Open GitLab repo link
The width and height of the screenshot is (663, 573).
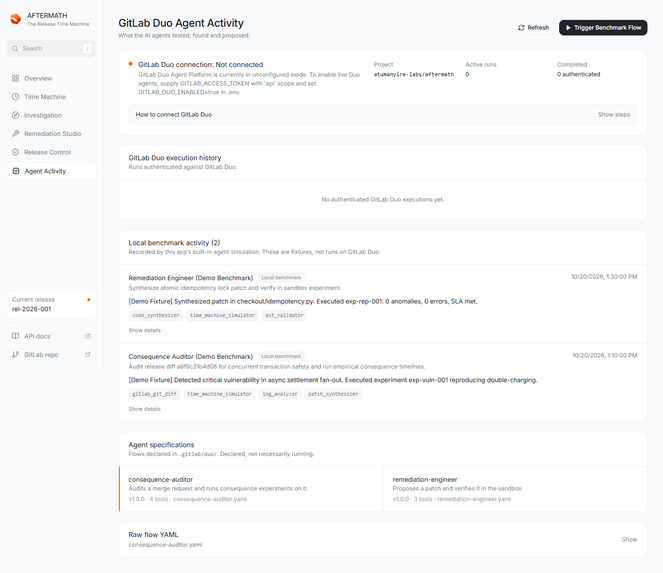tap(51, 354)
